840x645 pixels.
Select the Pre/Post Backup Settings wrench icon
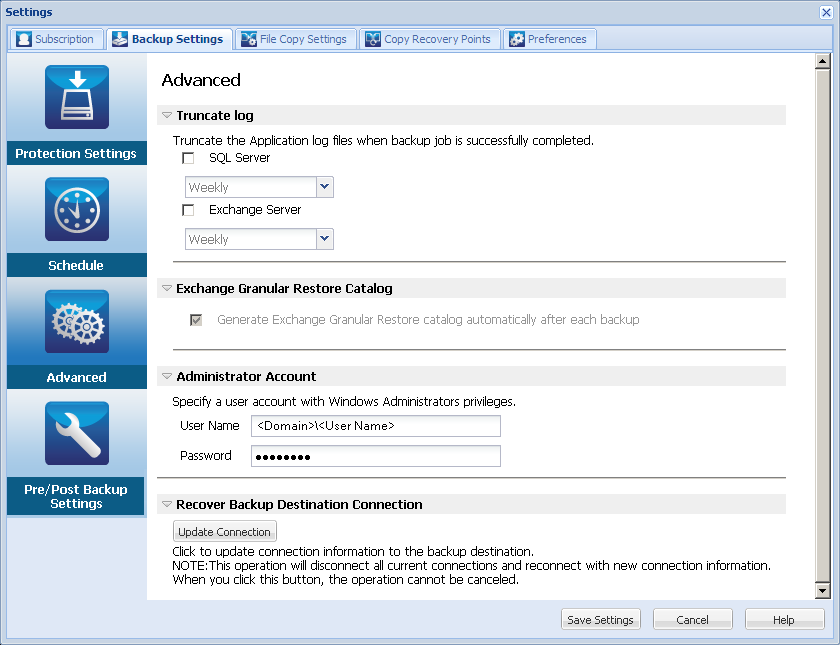pyautogui.click(x=76, y=433)
